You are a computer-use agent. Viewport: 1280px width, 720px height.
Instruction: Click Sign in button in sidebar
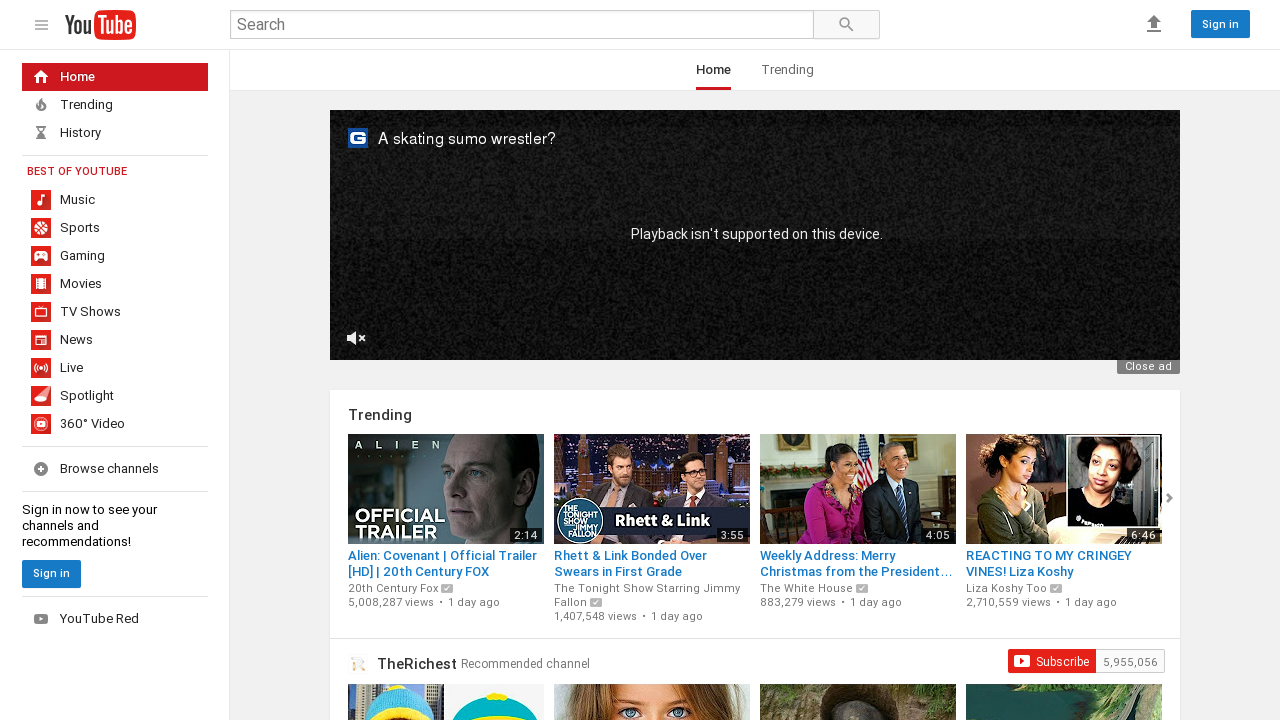point(51,574)
